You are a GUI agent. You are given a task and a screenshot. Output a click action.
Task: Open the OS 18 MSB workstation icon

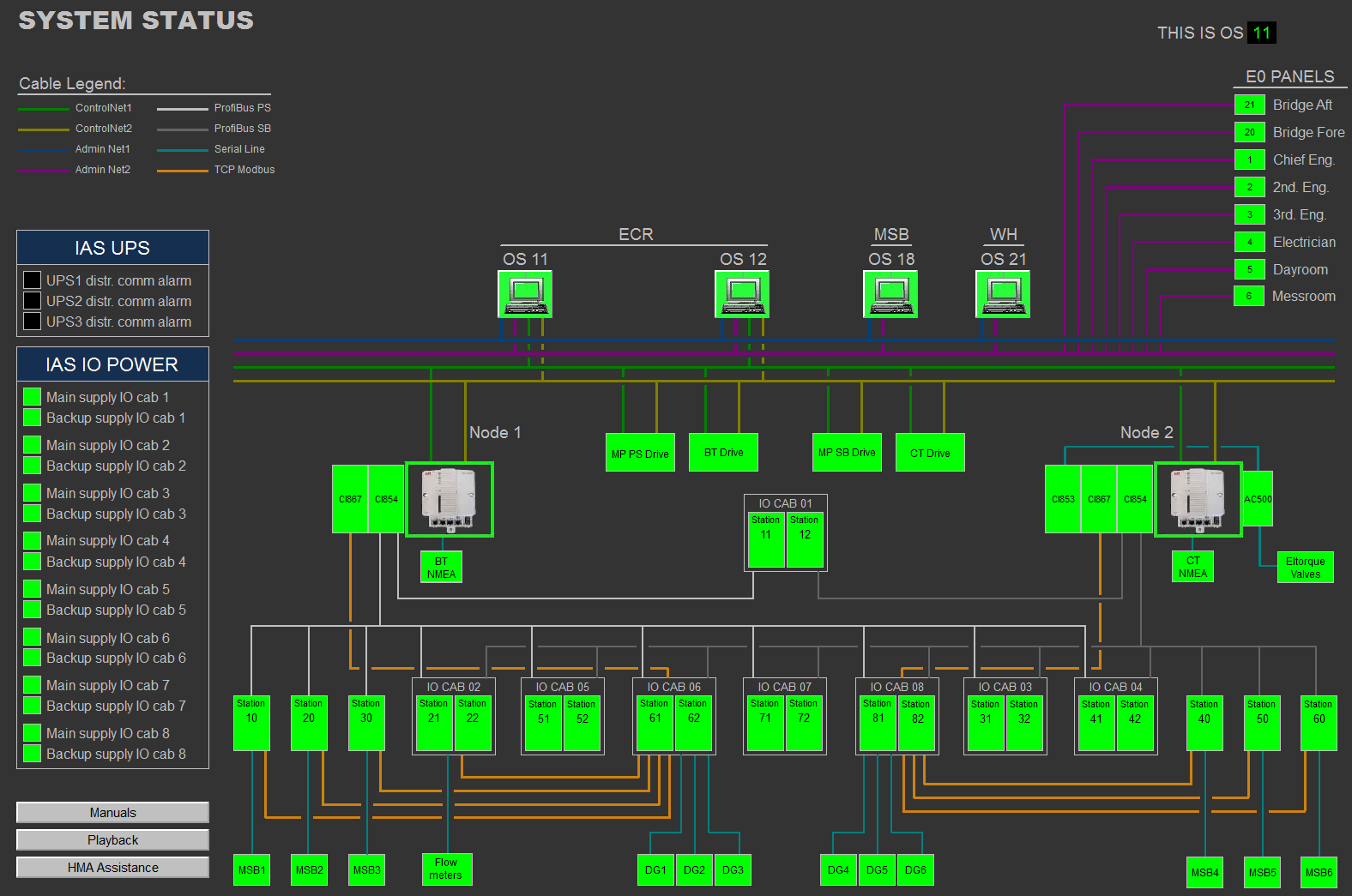(890, 294)
